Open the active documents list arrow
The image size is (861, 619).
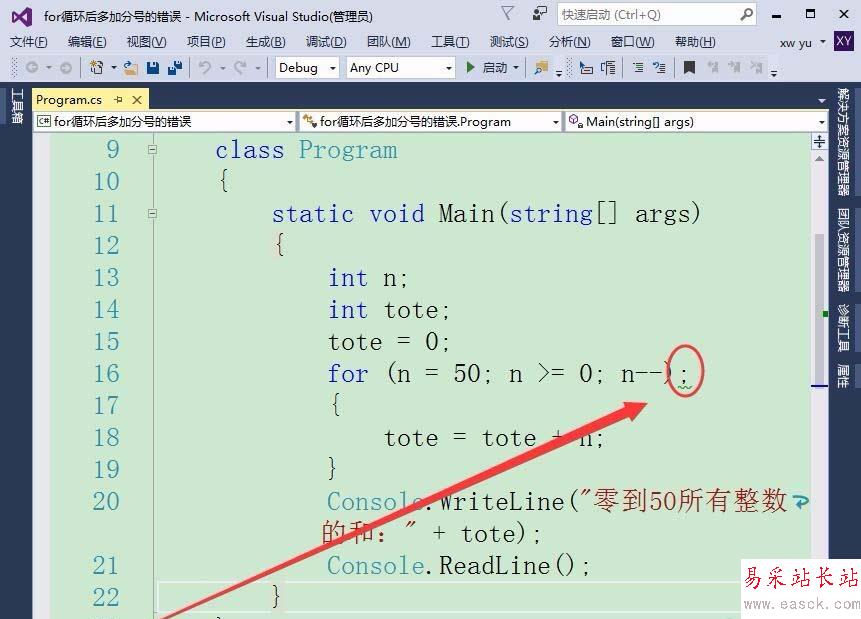[x=822, y=101]
